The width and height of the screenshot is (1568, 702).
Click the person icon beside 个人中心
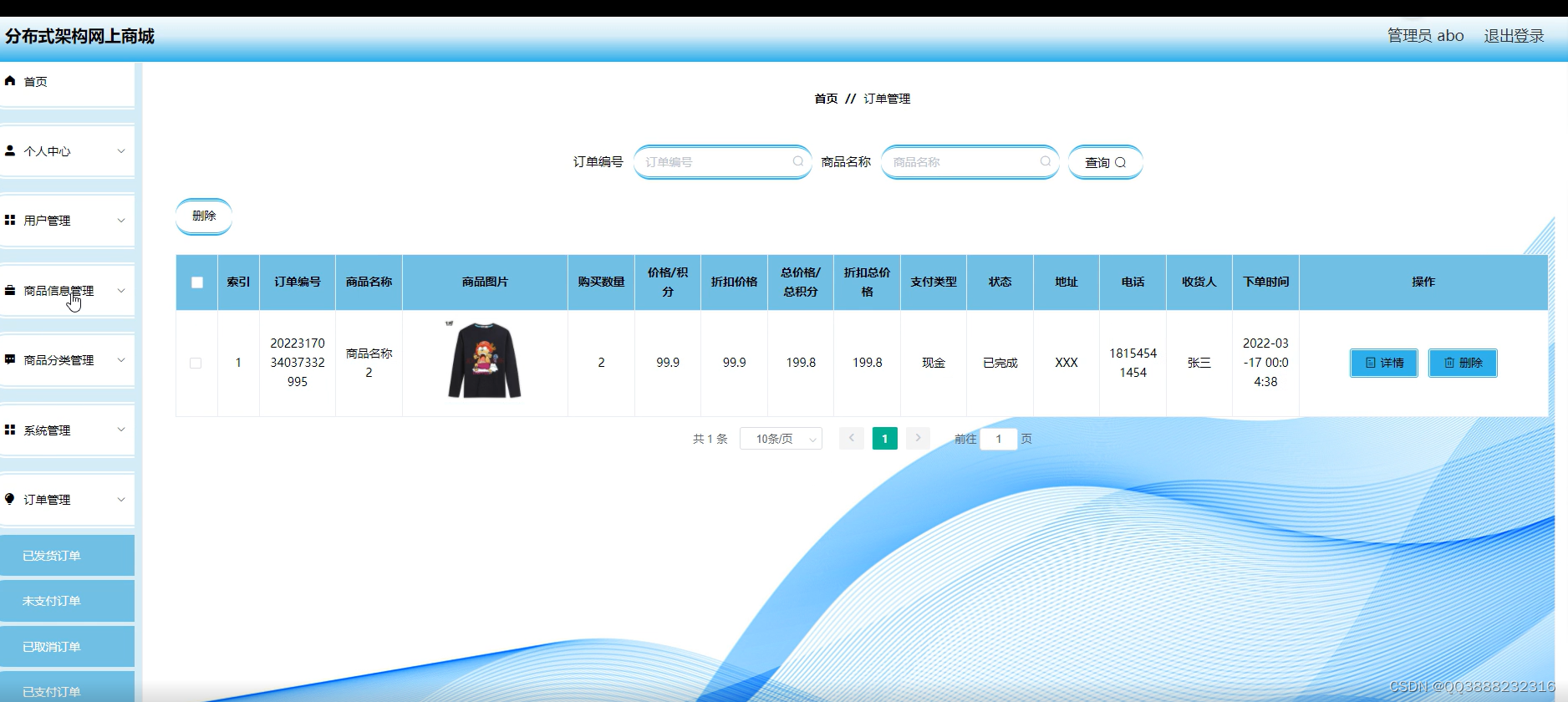tap(10, 150)
